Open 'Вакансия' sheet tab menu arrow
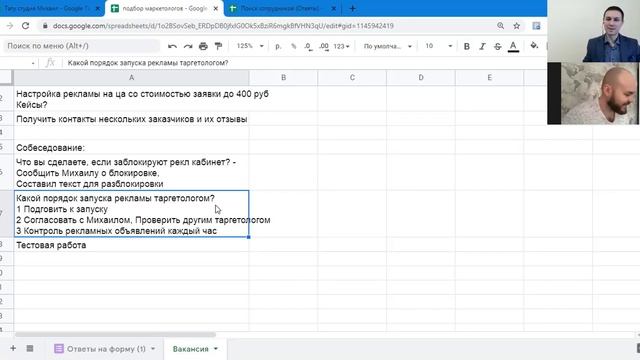The height and width of the screenshot is (360, 640). [216, 349]
